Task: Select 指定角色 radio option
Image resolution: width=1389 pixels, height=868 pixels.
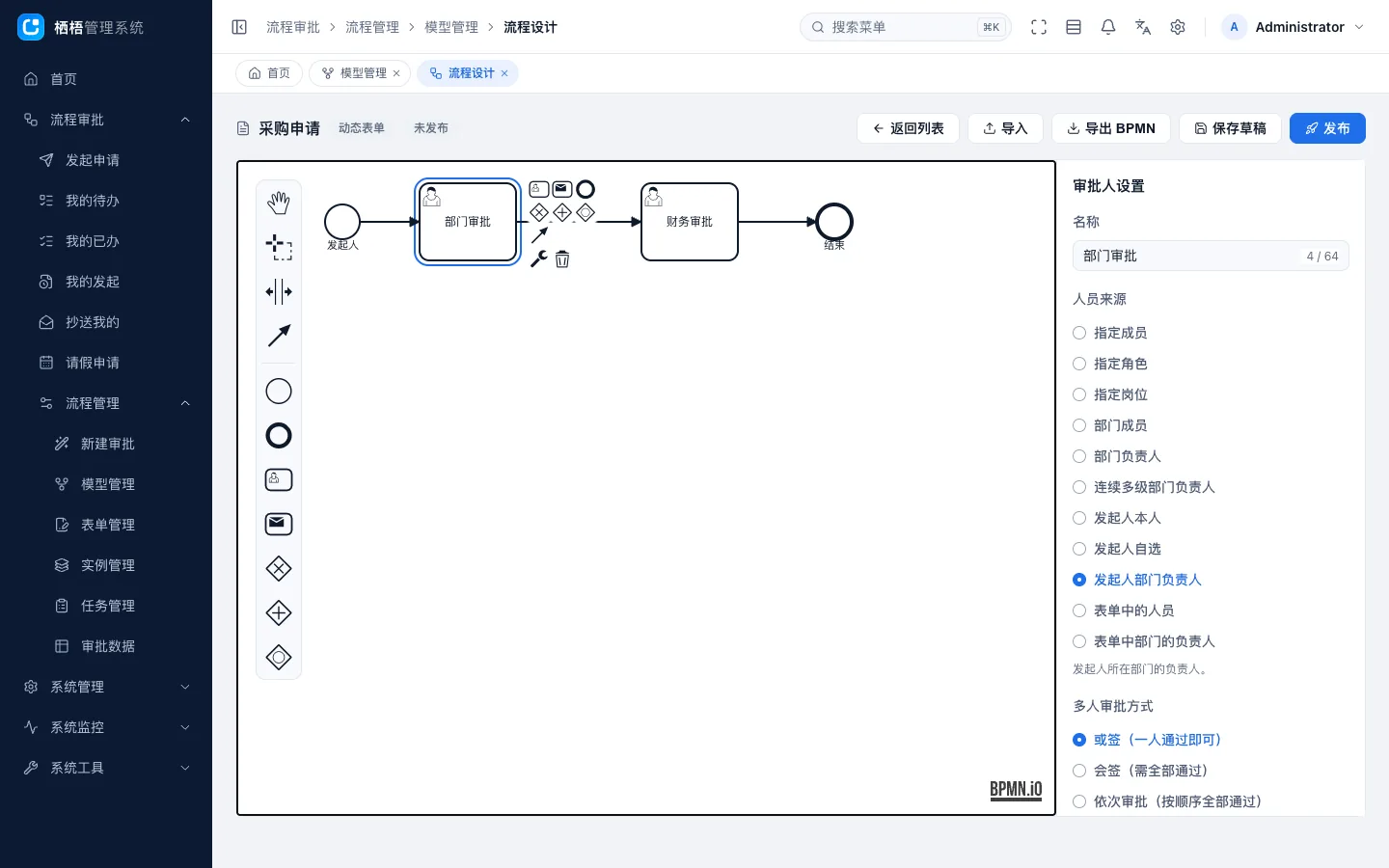Action: pos(1110,364)
